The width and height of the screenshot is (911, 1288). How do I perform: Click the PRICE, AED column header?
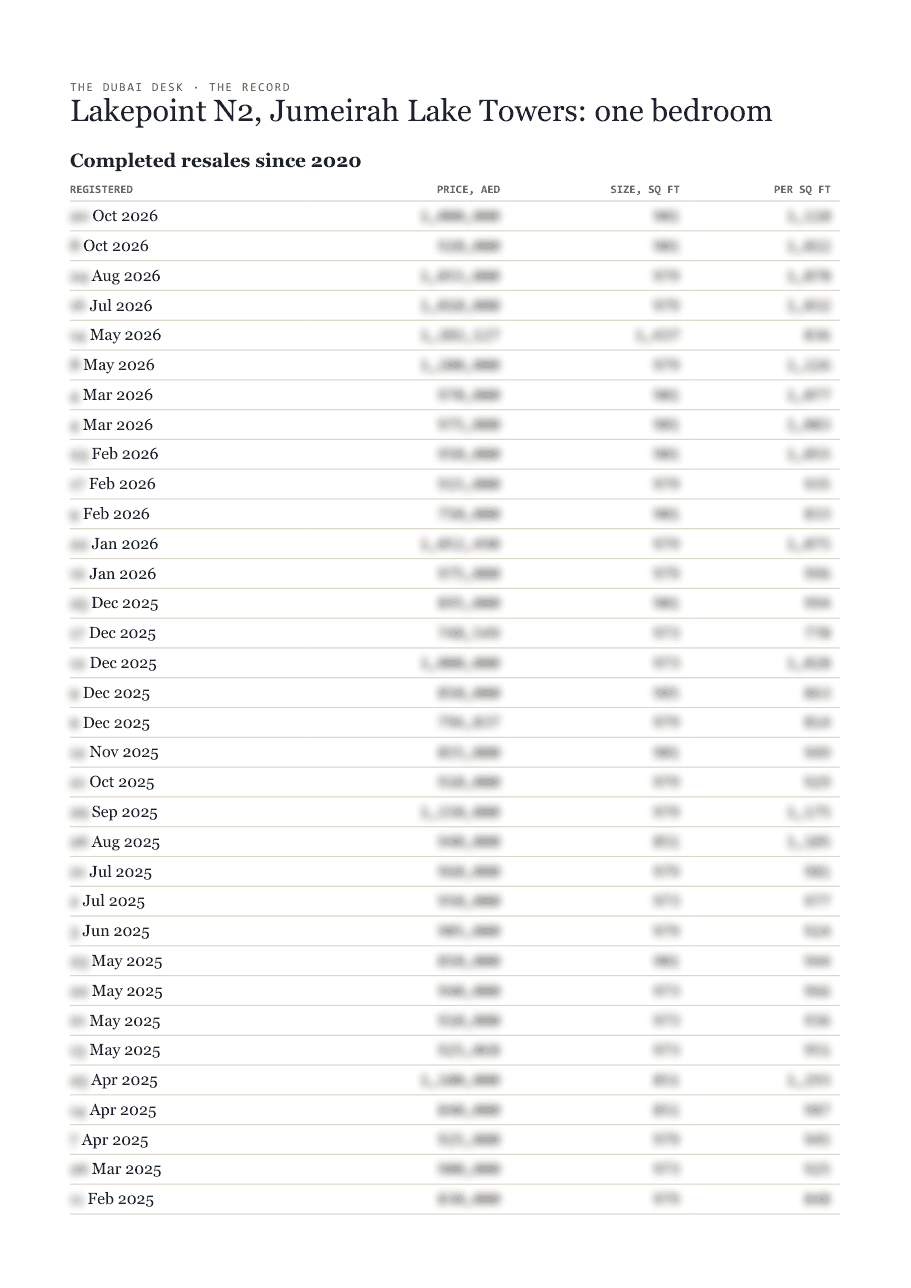(x=468, y=190)
